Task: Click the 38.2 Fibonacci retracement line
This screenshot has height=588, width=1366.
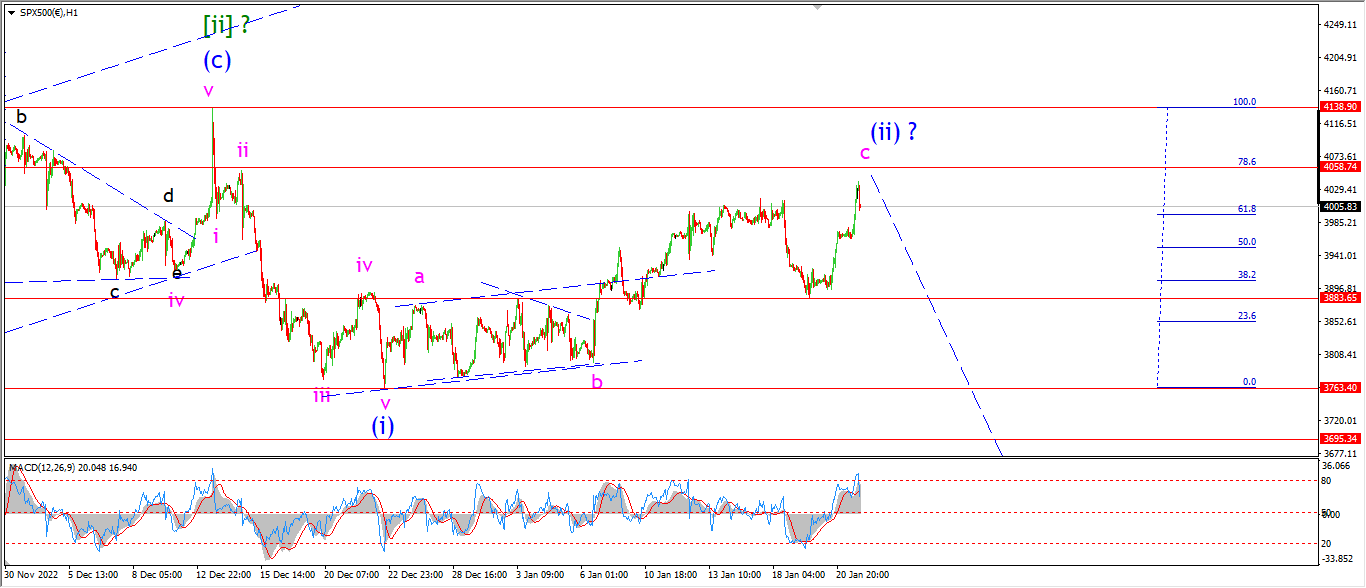Action: coord(1207,280)
